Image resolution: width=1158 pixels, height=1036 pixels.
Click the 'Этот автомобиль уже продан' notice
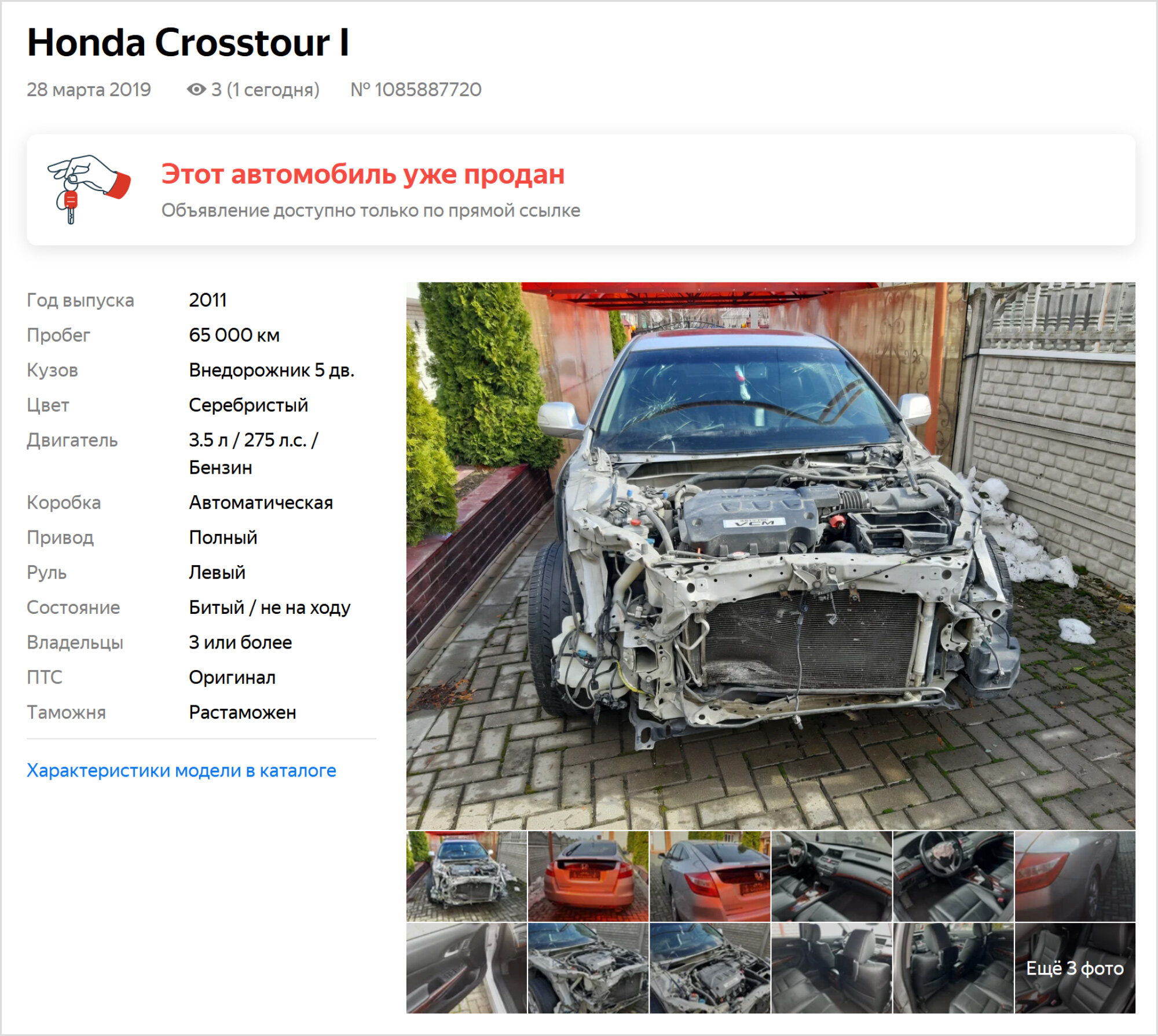coord(363,174)
